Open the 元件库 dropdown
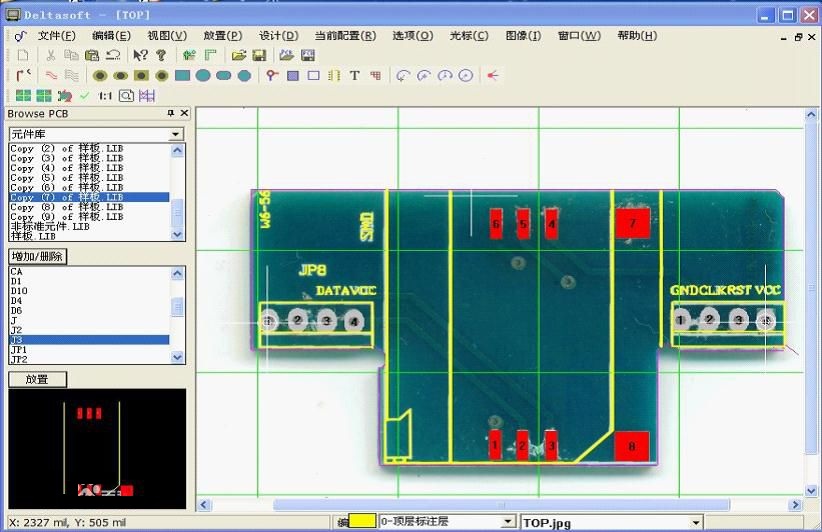 176,134
